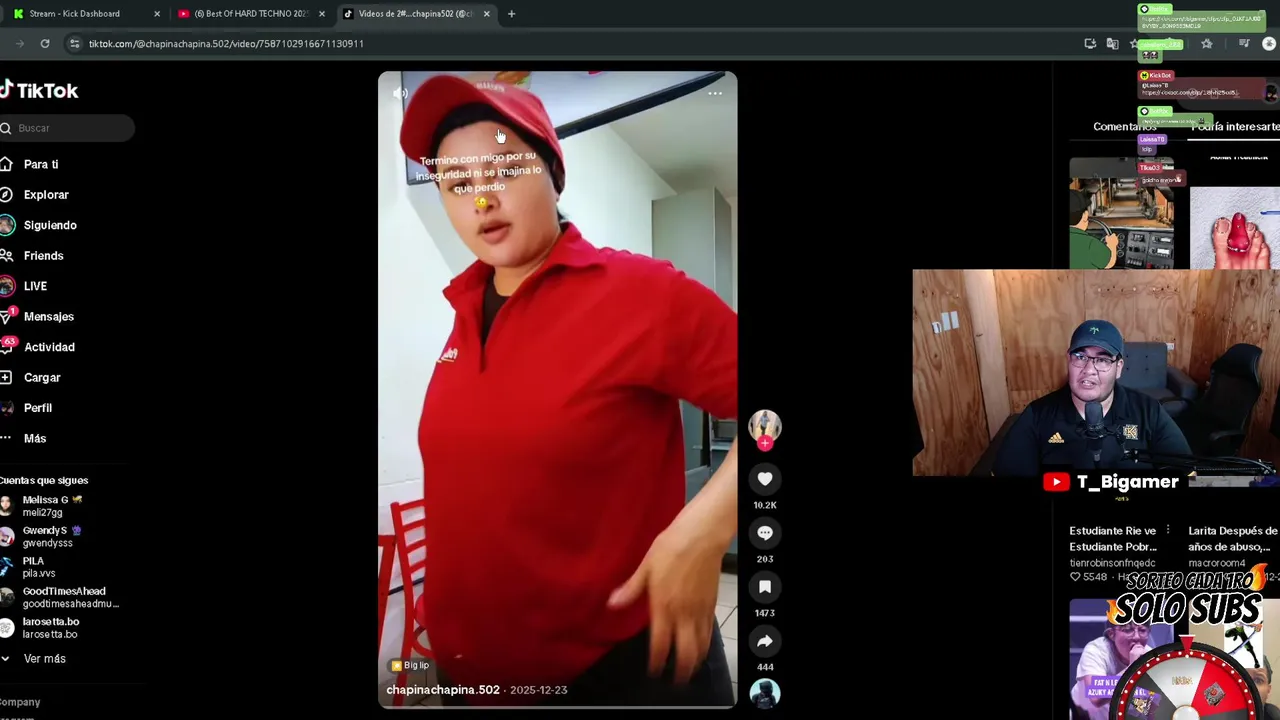Click the Explorar compass icon

(6, 195)
